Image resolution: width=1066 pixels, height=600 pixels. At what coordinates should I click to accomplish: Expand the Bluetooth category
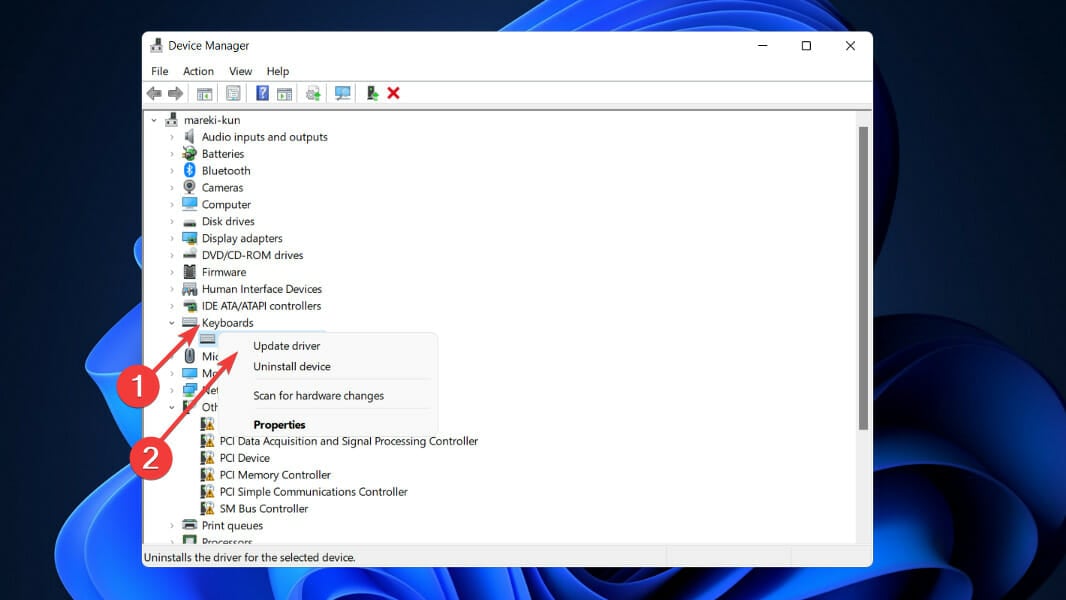pyautogui.click(x=171, y=171)
